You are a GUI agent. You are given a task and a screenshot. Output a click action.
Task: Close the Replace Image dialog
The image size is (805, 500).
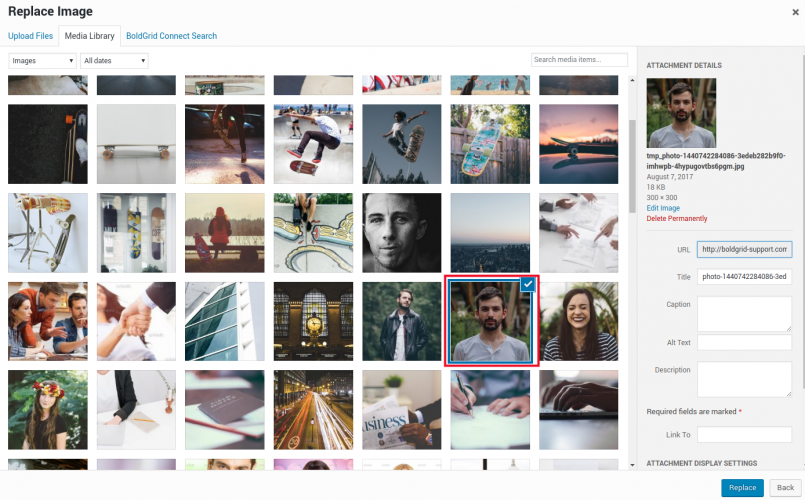[794, 11]
